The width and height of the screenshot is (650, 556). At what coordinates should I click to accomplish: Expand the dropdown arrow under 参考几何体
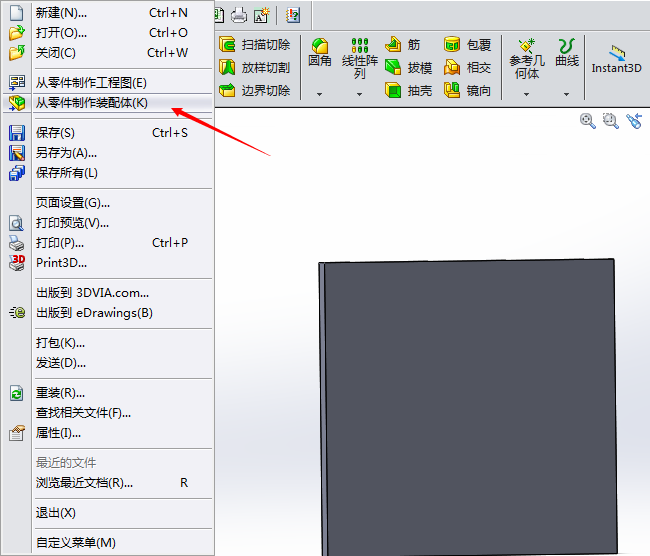point(526,95)
